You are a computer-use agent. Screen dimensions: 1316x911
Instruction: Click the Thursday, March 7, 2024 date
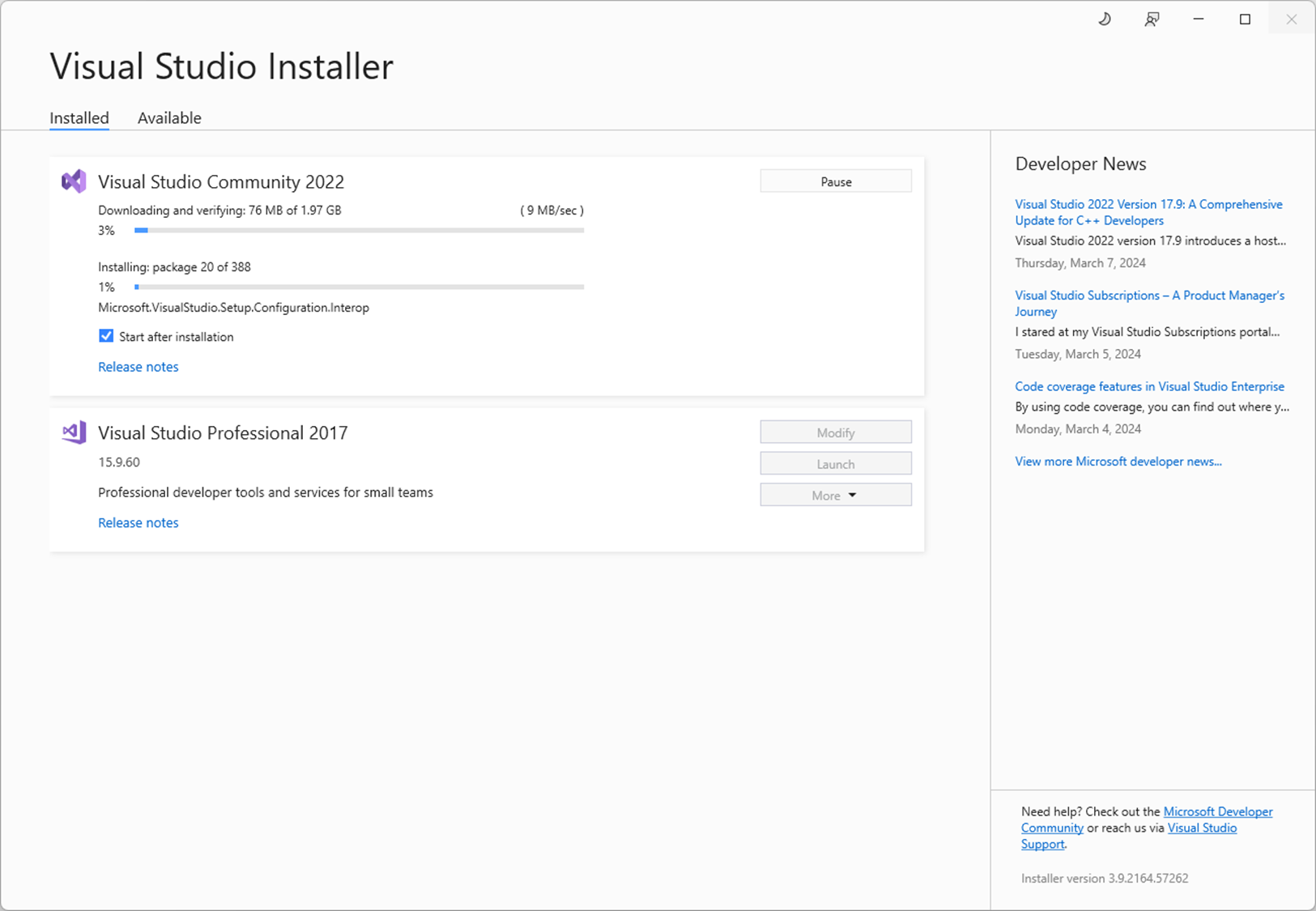point(1080,263)
